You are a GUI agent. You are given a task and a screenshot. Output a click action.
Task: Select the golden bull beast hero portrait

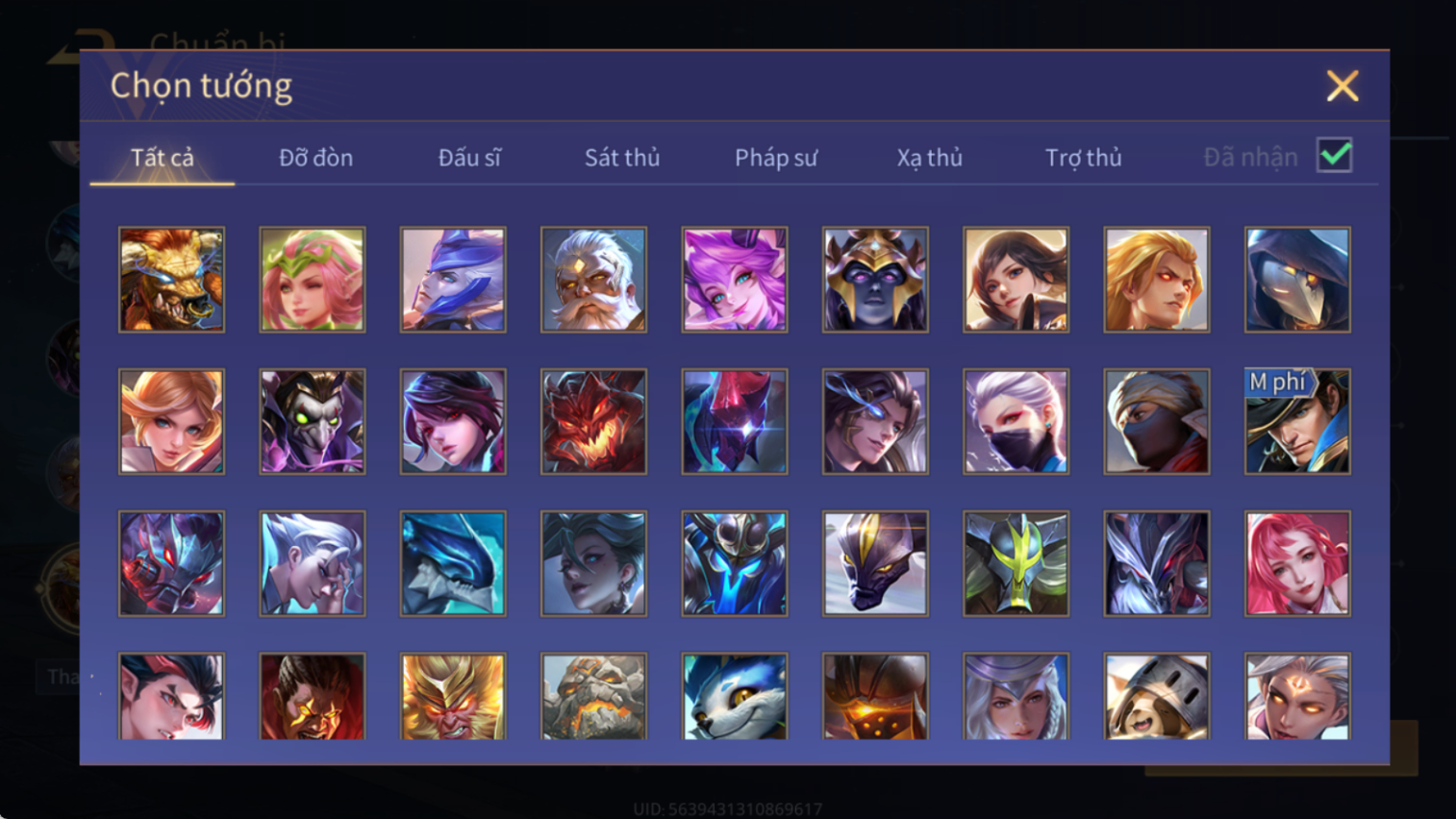coord(171,280)
